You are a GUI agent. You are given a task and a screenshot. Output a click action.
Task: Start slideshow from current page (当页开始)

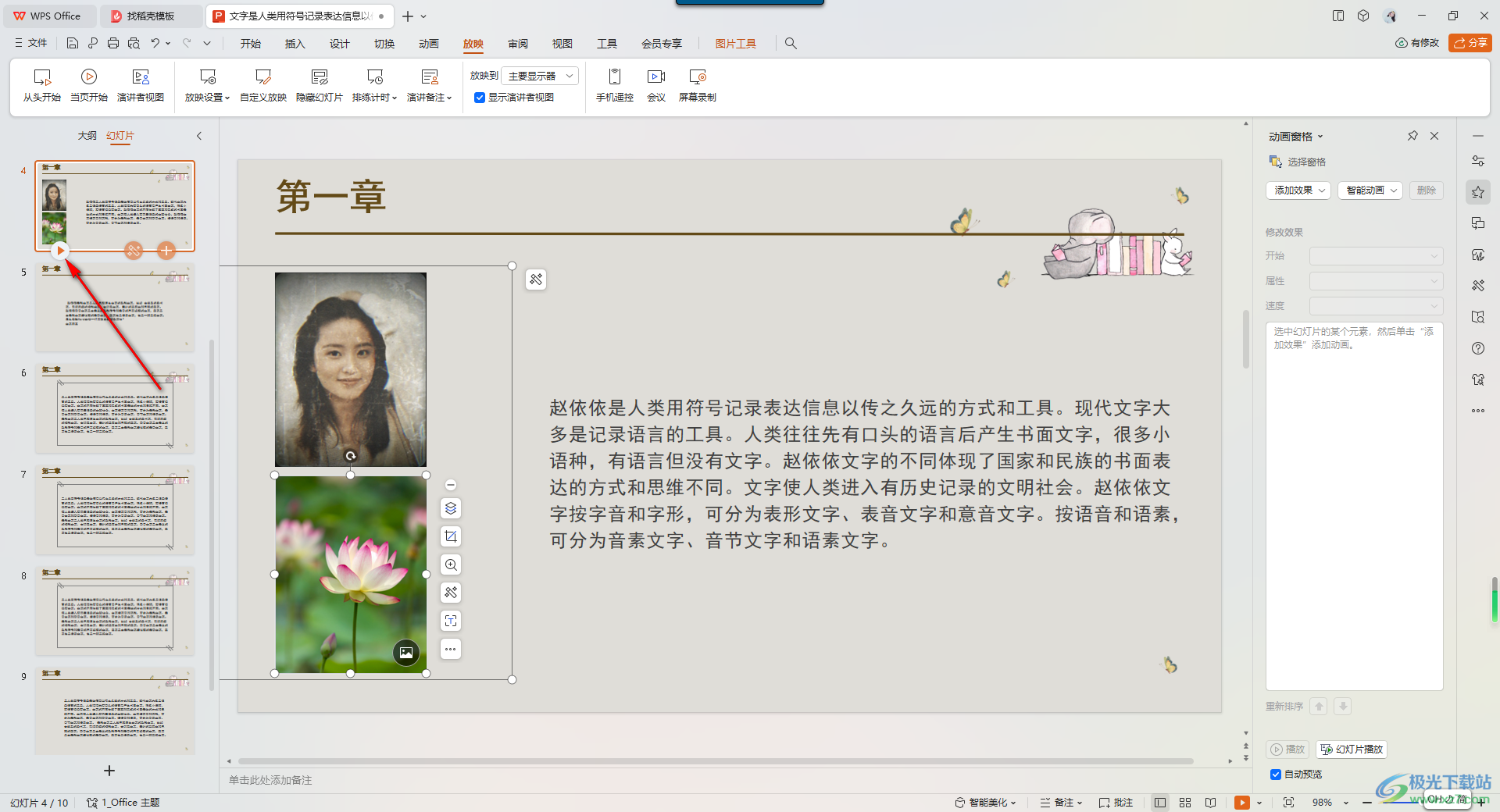(x=89, y=85)
